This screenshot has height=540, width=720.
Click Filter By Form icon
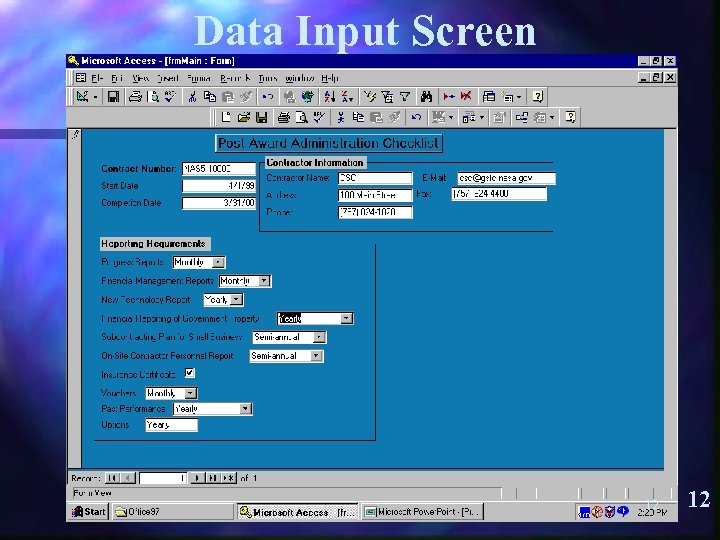pos(387,97)
